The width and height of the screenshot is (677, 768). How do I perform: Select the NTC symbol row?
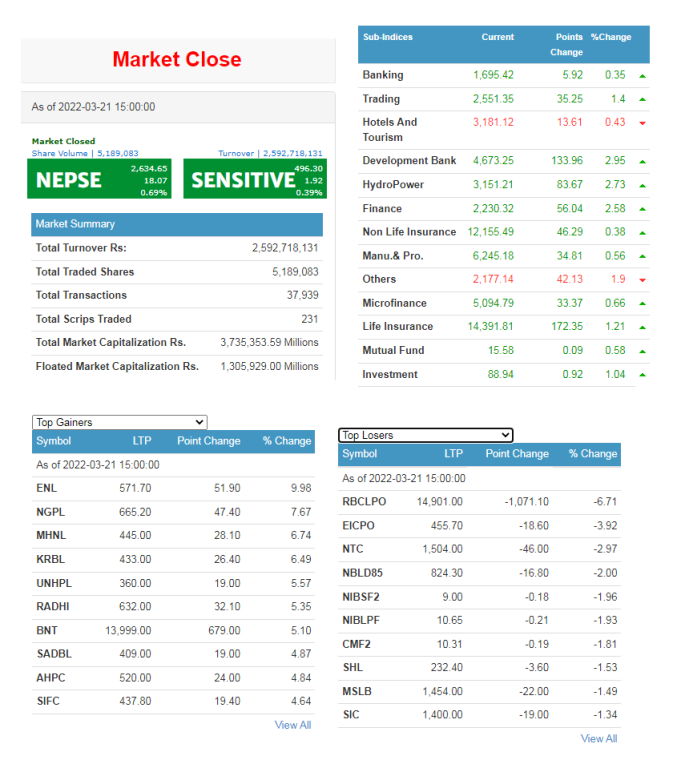(480, 549)
